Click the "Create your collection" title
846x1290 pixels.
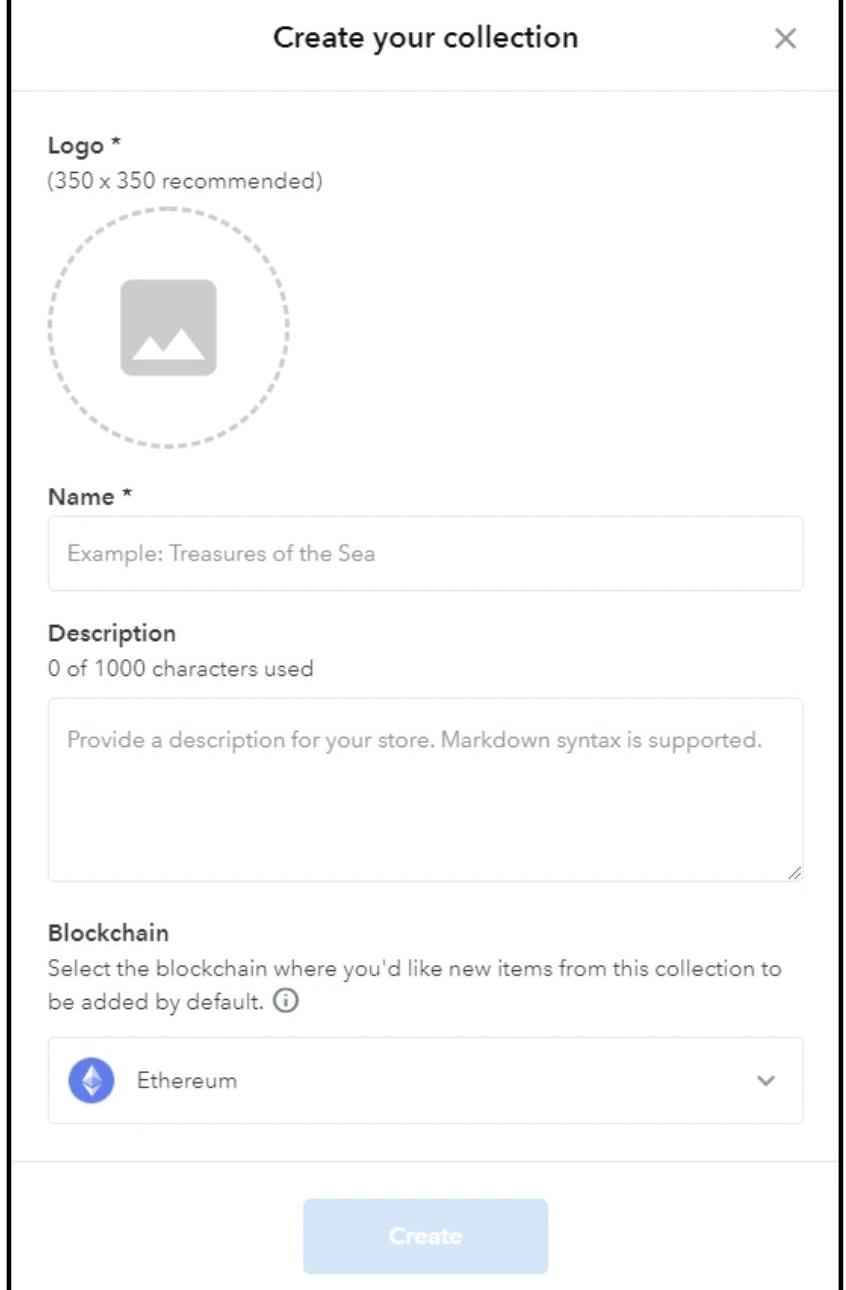click(x=425, y=39)
